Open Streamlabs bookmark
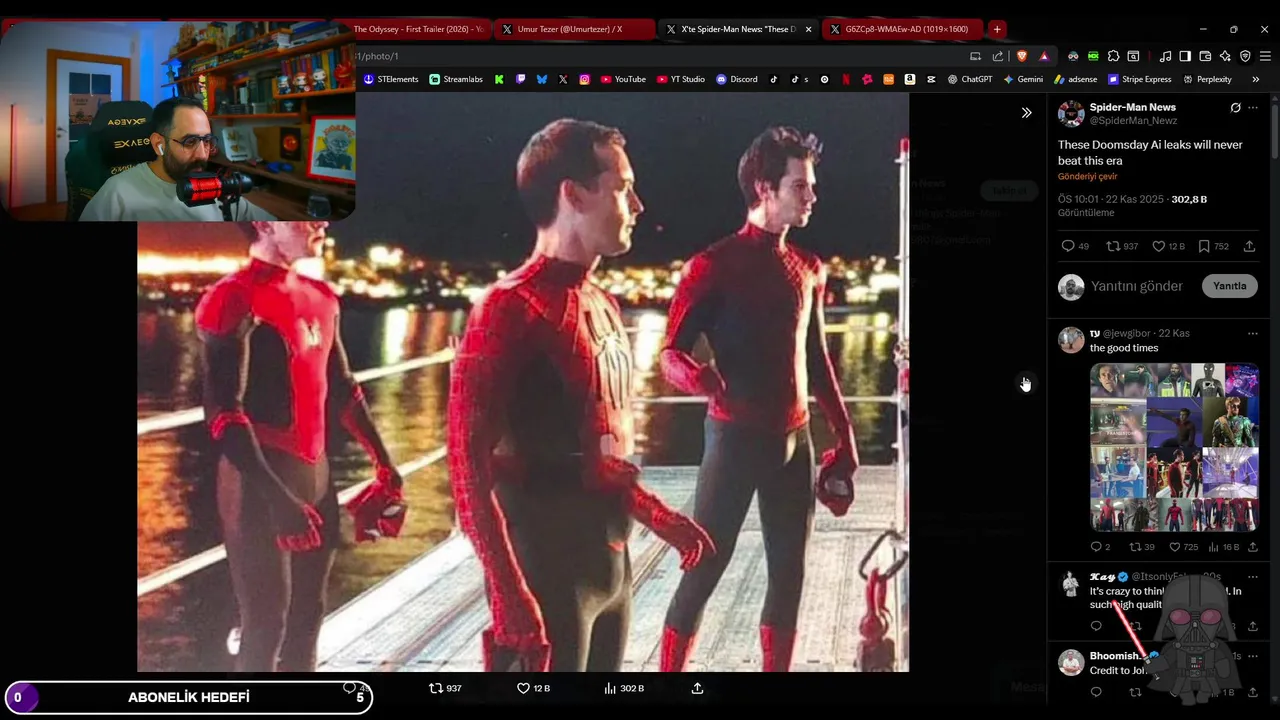 pyautogui.click(x=456, y=79)
